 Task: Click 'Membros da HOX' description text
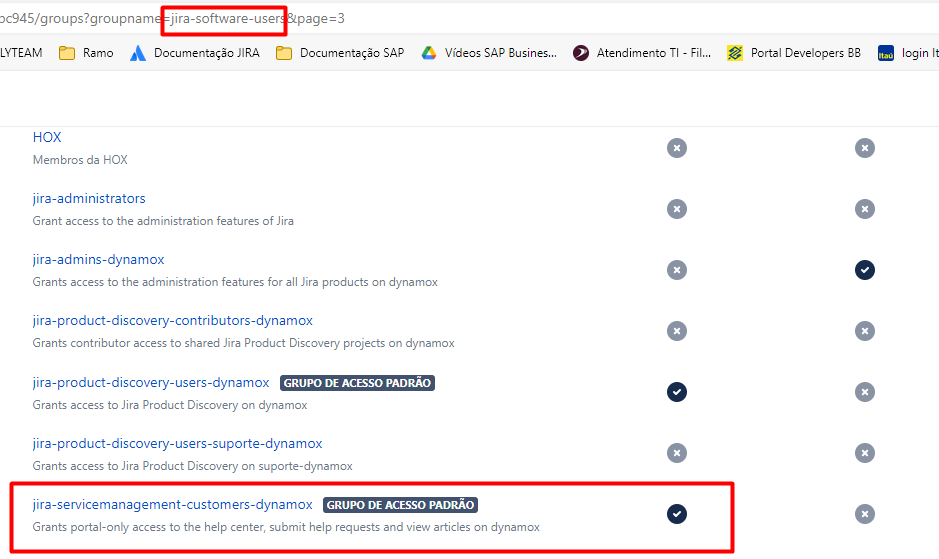(x=80, y=160)
